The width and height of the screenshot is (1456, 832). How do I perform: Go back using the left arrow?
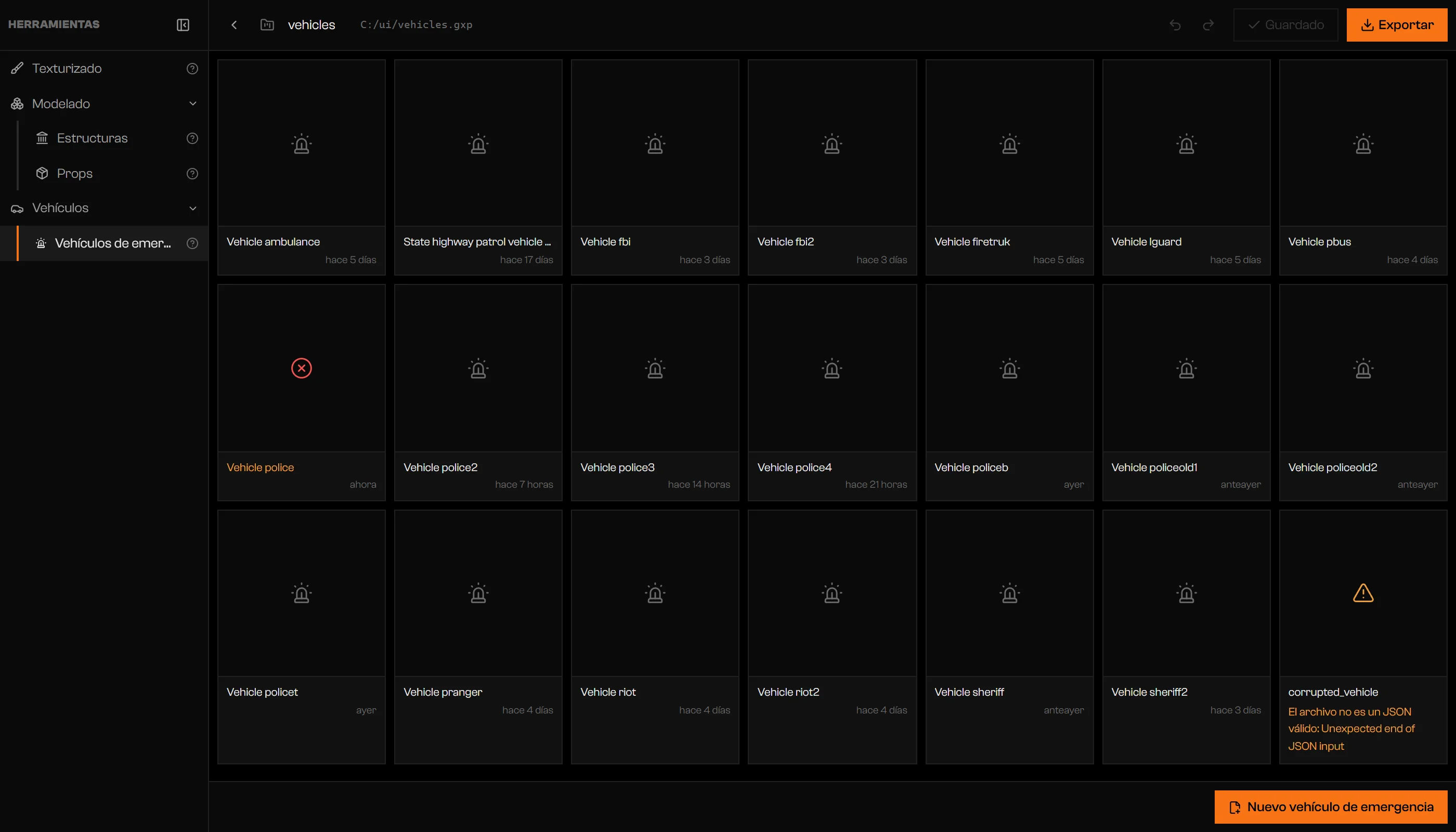(x=233, y=24)
